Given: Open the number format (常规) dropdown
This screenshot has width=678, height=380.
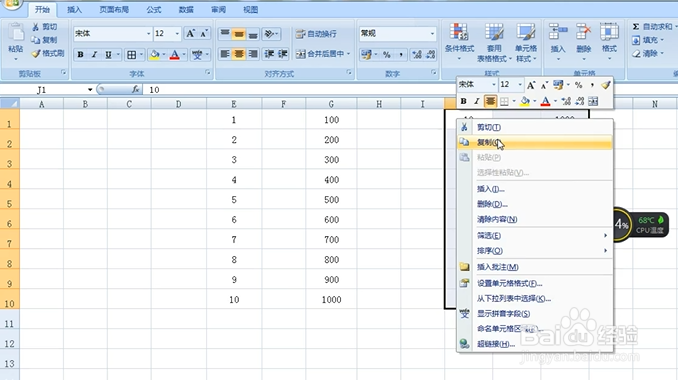Looking at the screenshot, I should (x=432, y=33).
